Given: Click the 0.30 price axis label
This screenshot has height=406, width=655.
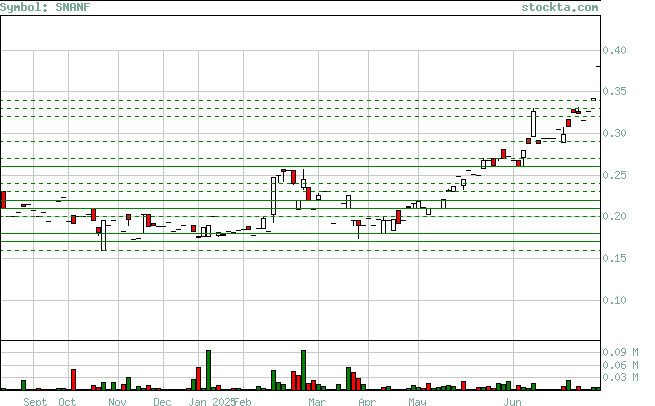Looking at the screenshot, I should [614, 133].
